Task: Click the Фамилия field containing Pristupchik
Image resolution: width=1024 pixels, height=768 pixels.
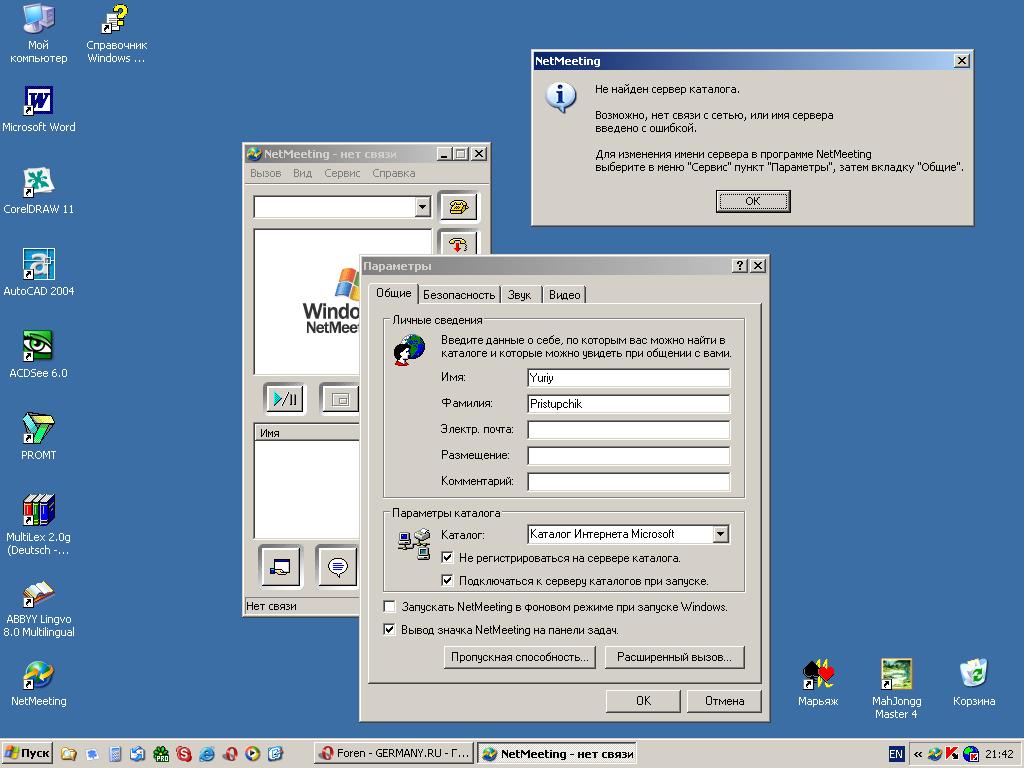Action: [628, 404]
